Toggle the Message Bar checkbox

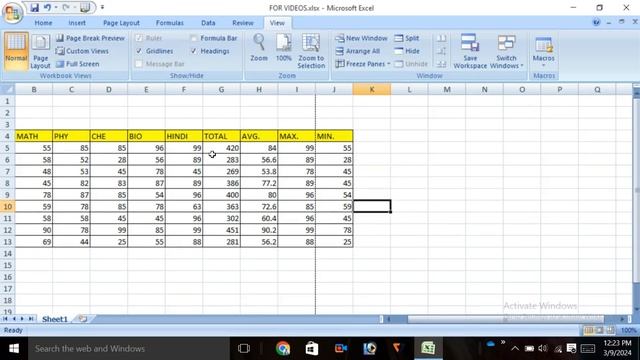pyautogui.click(x=139, y=64)
